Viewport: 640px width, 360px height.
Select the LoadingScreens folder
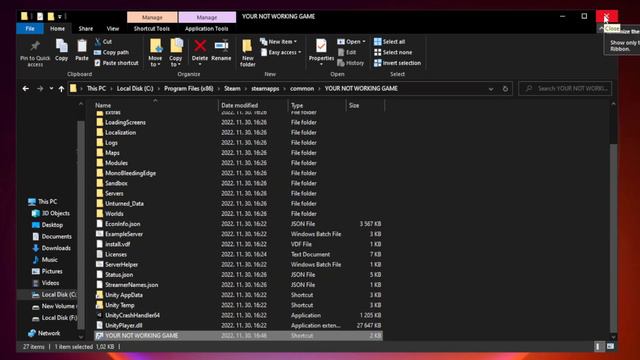point(125,122)
